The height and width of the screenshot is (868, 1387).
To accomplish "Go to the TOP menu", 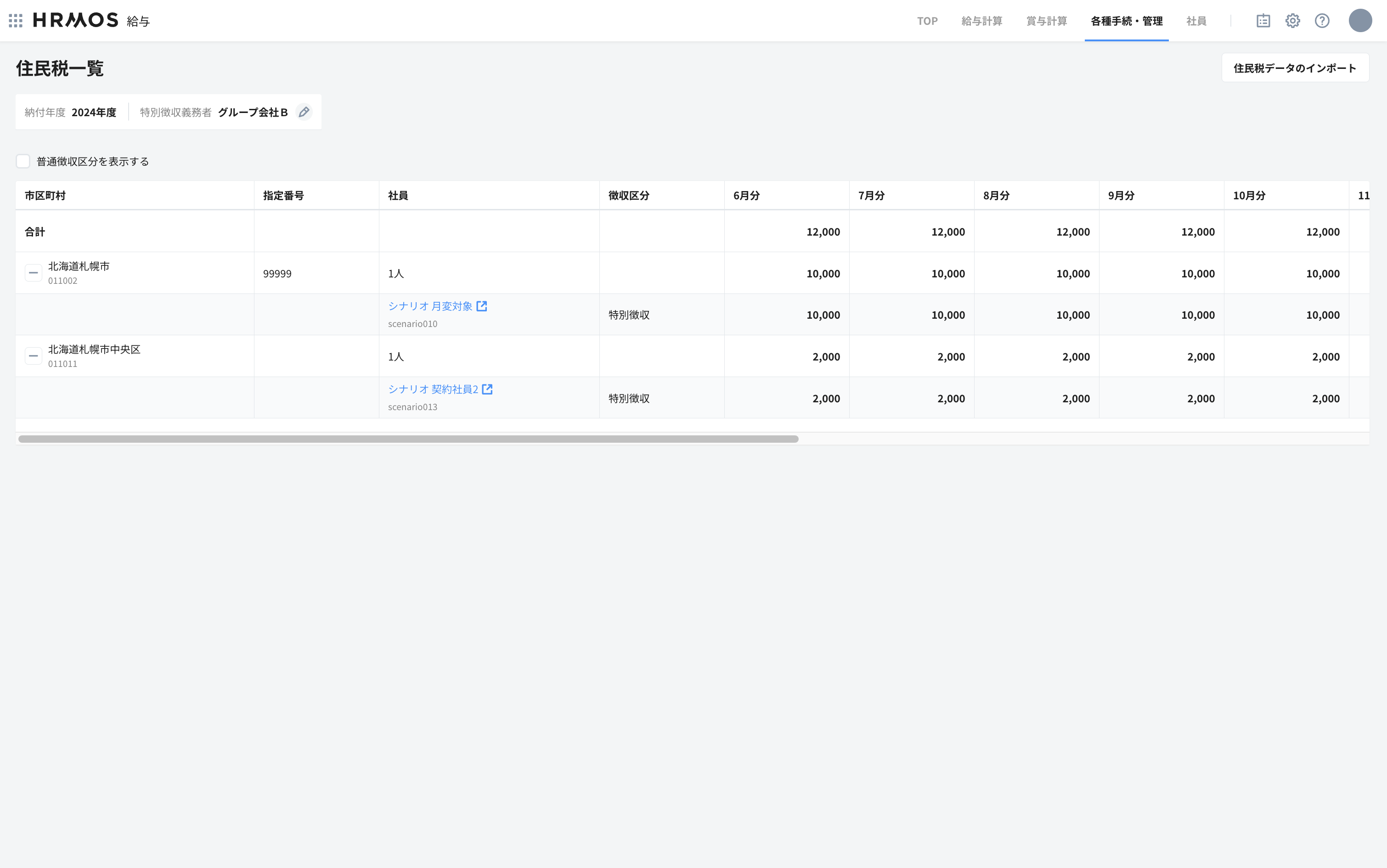I will (927, 21).
